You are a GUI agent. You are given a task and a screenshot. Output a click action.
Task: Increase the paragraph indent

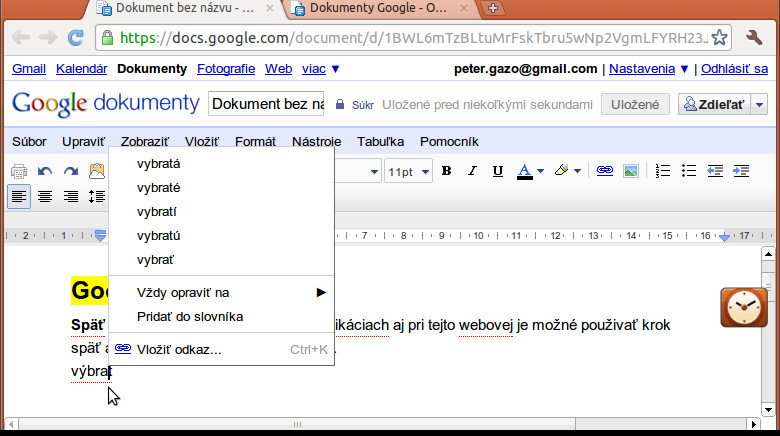point(741,171)
